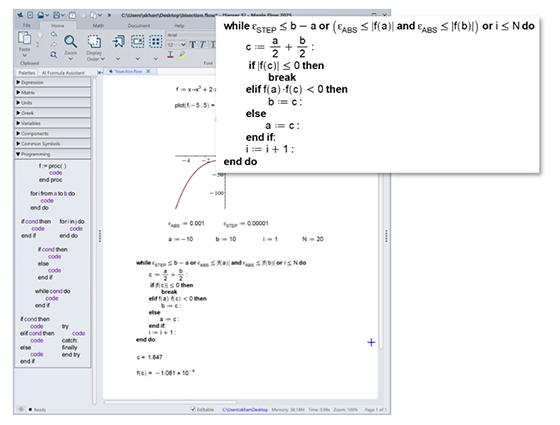Toggle the Editable checkbox in status bar
The width and height of the screenshot is (560, 425).
point(193,409)
